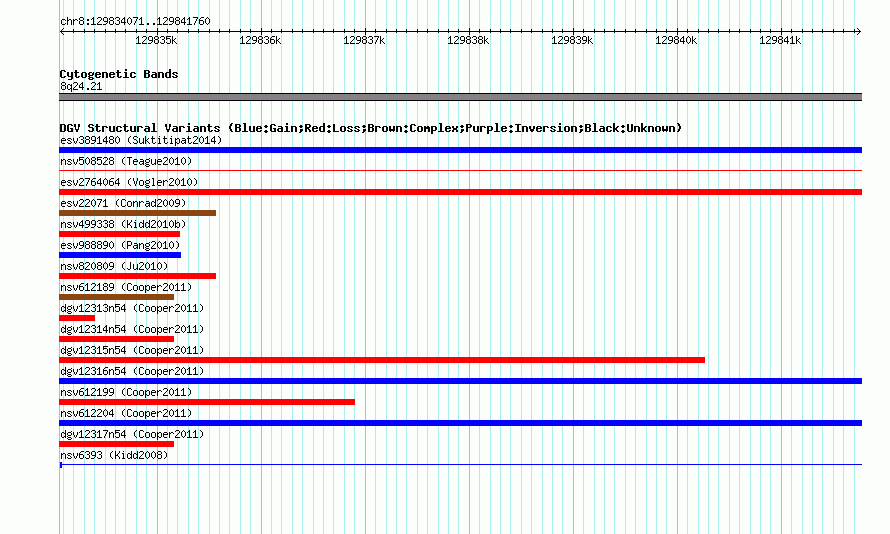Select the blue gain bar under esv3891480

click(x=460, y=150)
